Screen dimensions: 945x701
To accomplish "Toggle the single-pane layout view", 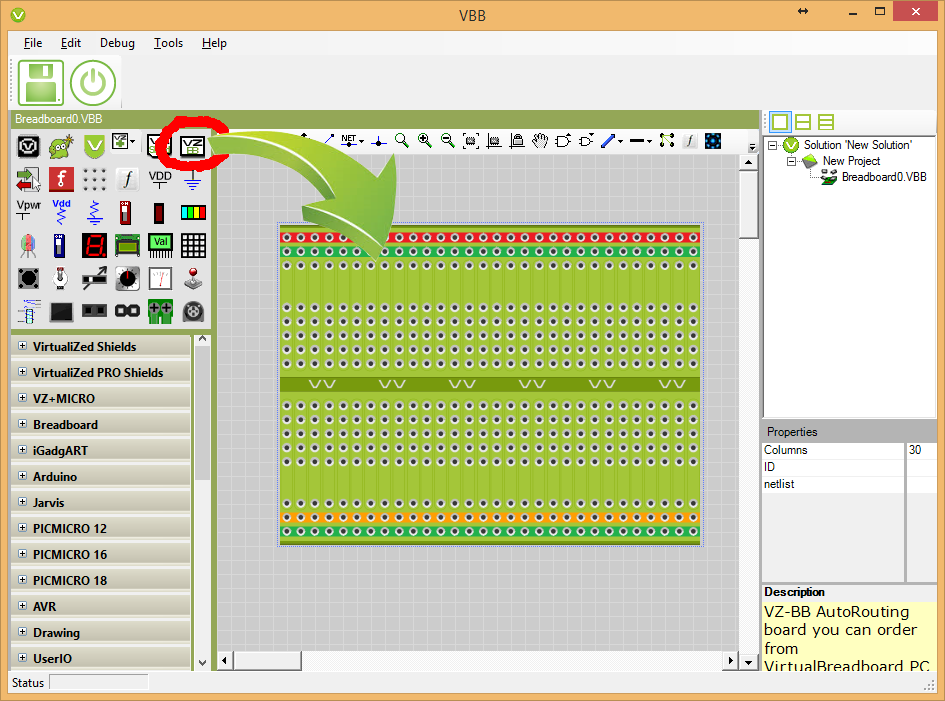I will [x=779, y=121].
